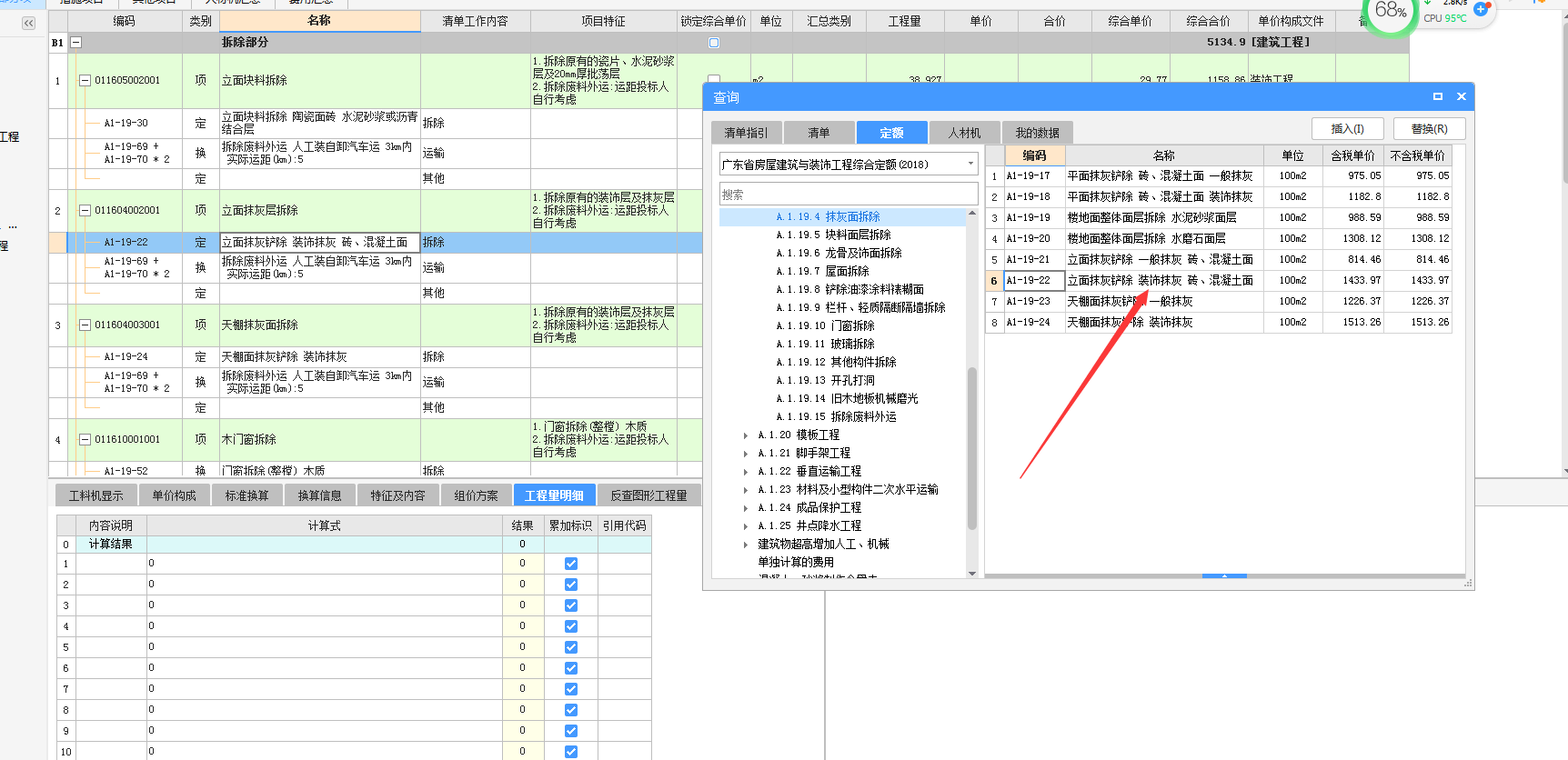Image resolution: width=1568 pixels, height=760 pixels.
Task: Collapse item 011604002001
Action: (85, 210)
